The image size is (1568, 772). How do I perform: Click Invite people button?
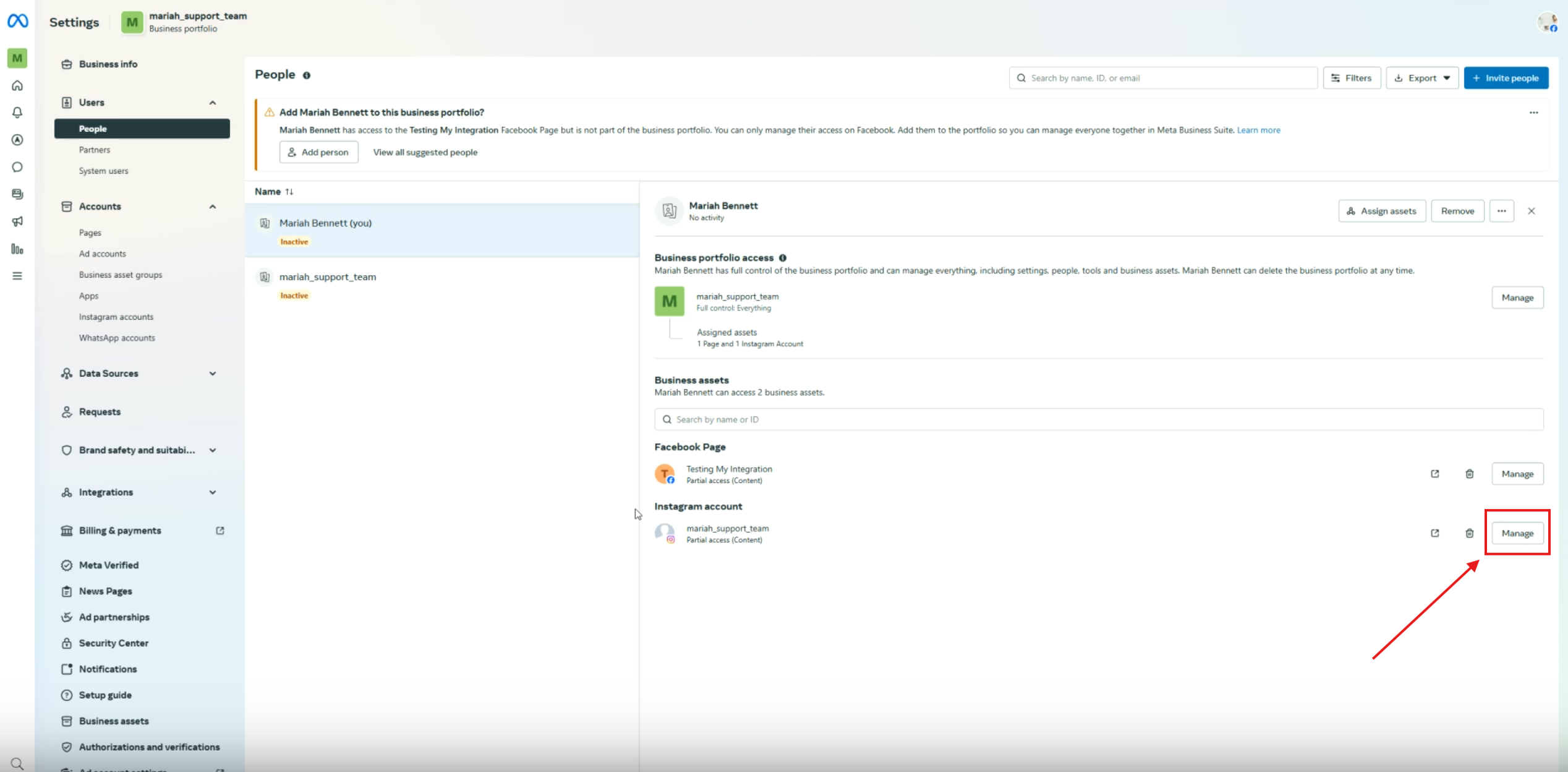tap(1506, 78)
